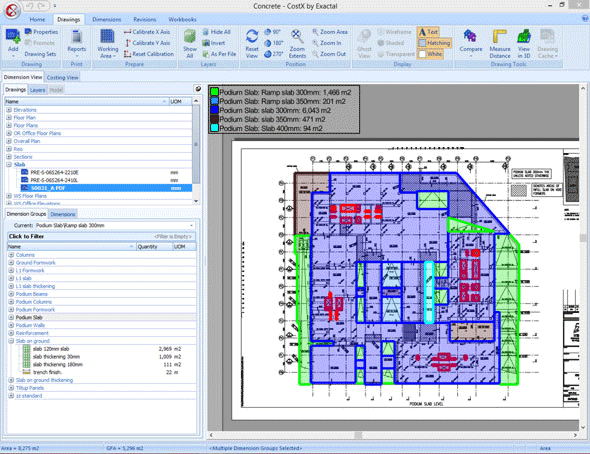Switch to the Layers panel tab
This screenshot has height=454, width=590.
coord(37,90)
